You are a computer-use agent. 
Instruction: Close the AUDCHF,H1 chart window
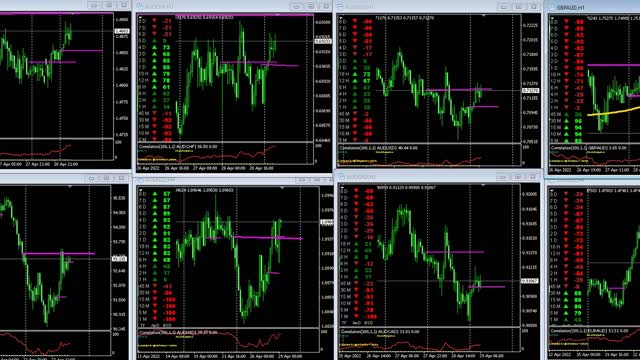point(326,6)
